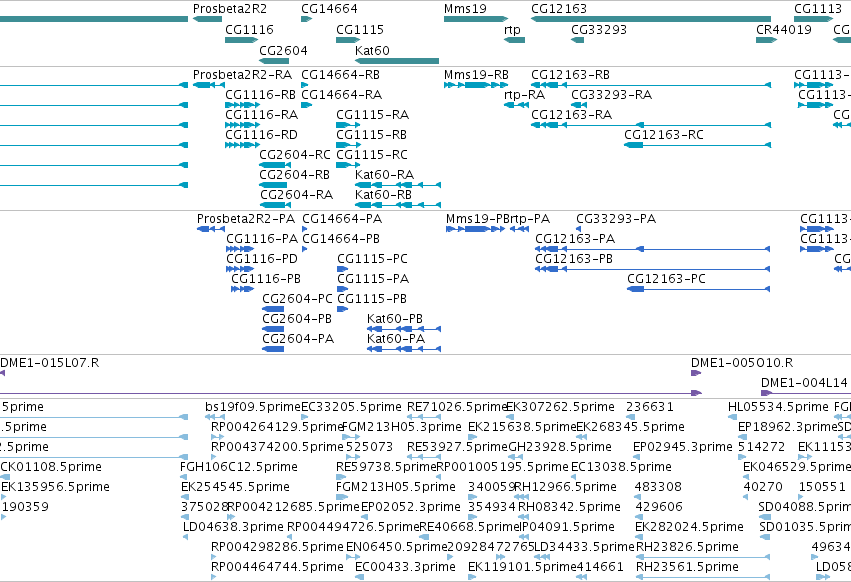The height and width of the screenshot is (582, 851).
Task: Click the CG1115-RC transcript label
Action: coord(372,155)
